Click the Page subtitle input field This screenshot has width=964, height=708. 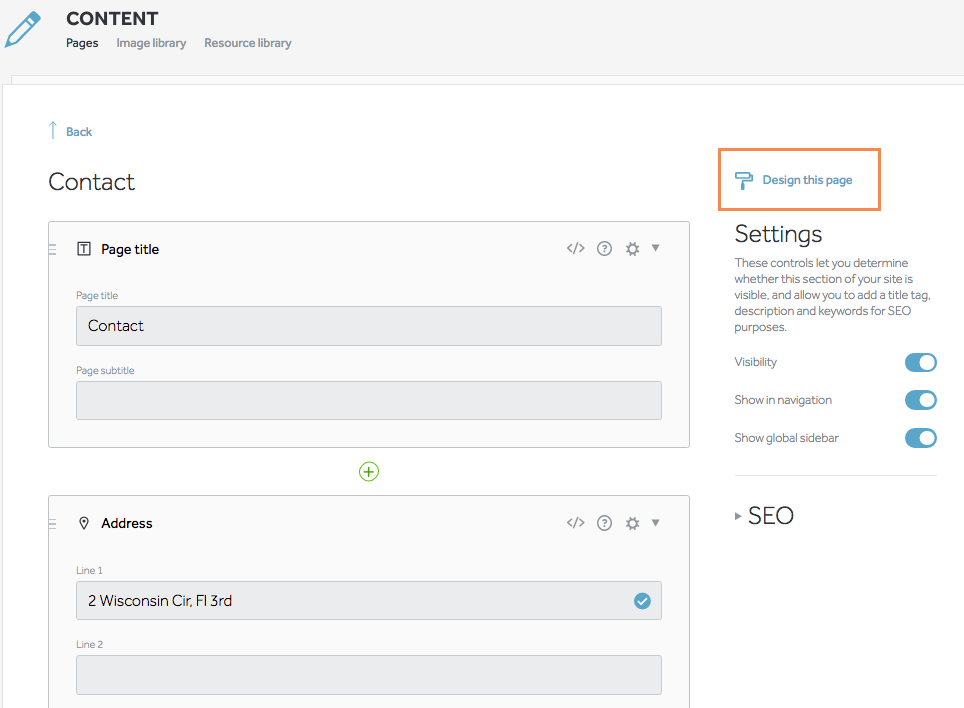[368, 400]
